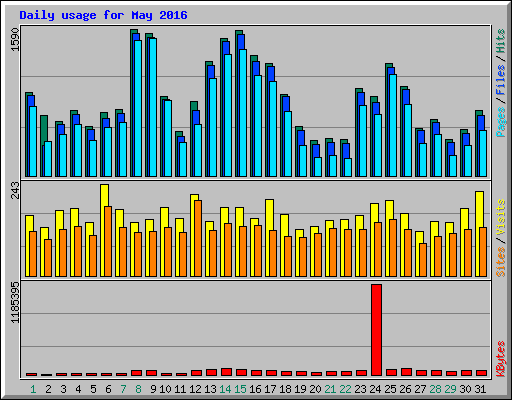The width and height of the screenshot is (512, 400).
Task: Click day label 2 on the axis
Action: (x=48, y=389)
